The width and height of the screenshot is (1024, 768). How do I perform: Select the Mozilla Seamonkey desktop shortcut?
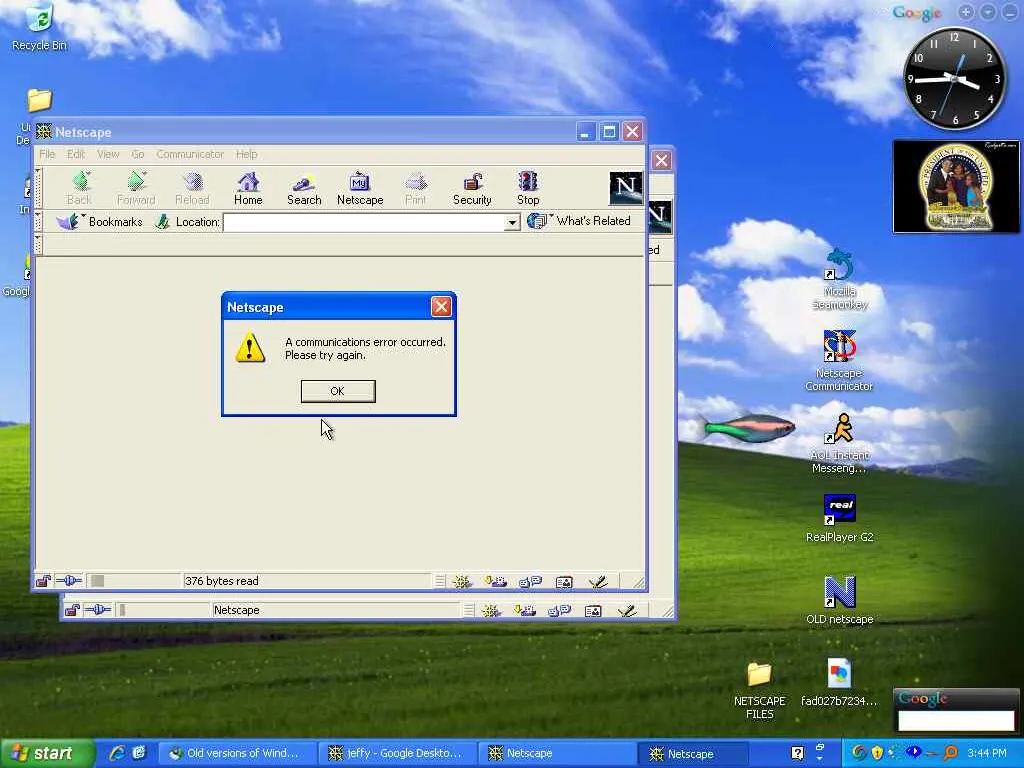click(839, 279)
